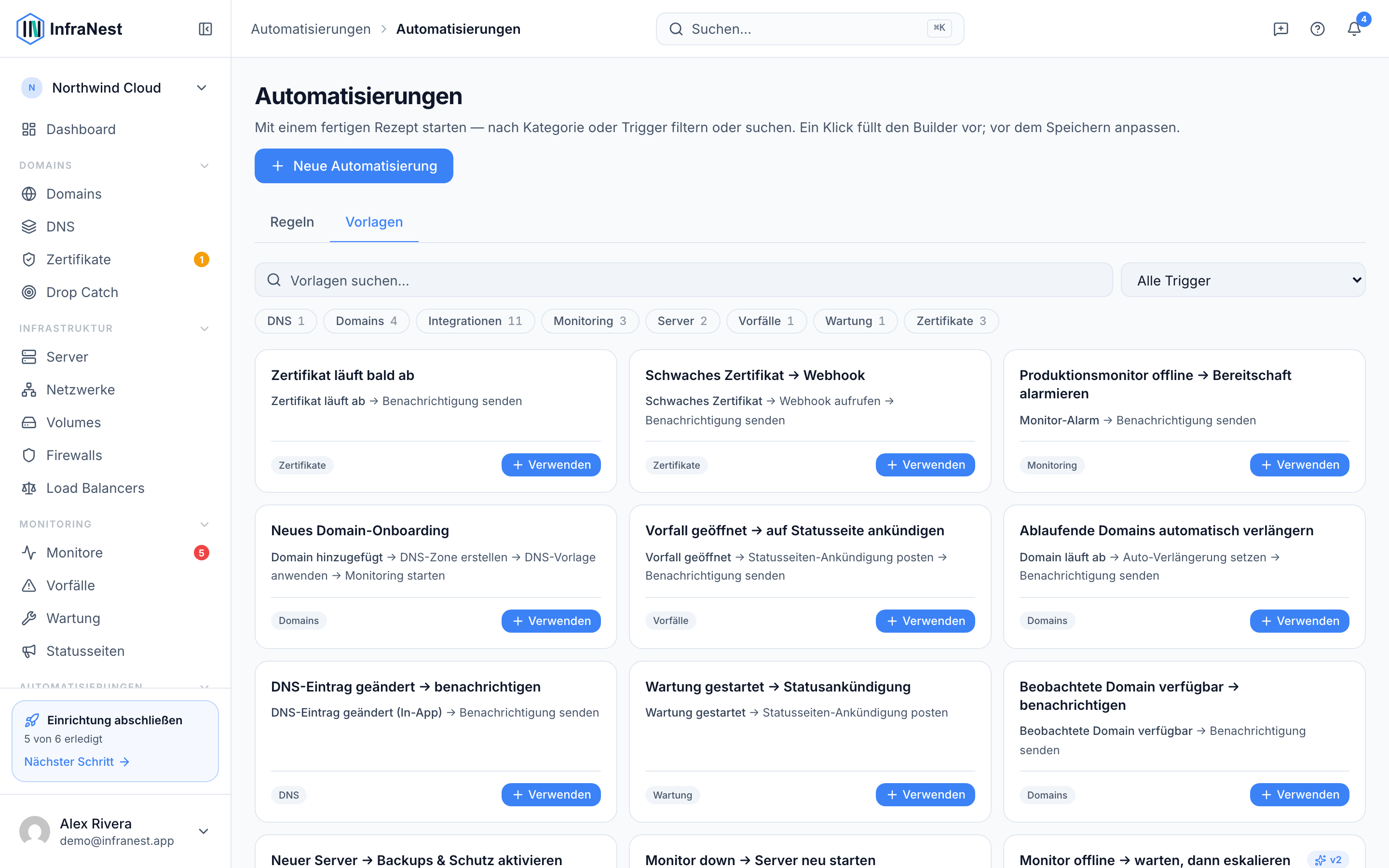Toggle the Wartung category filter chip
This screenshot has width=1389, height=868.
click(855, 321)
